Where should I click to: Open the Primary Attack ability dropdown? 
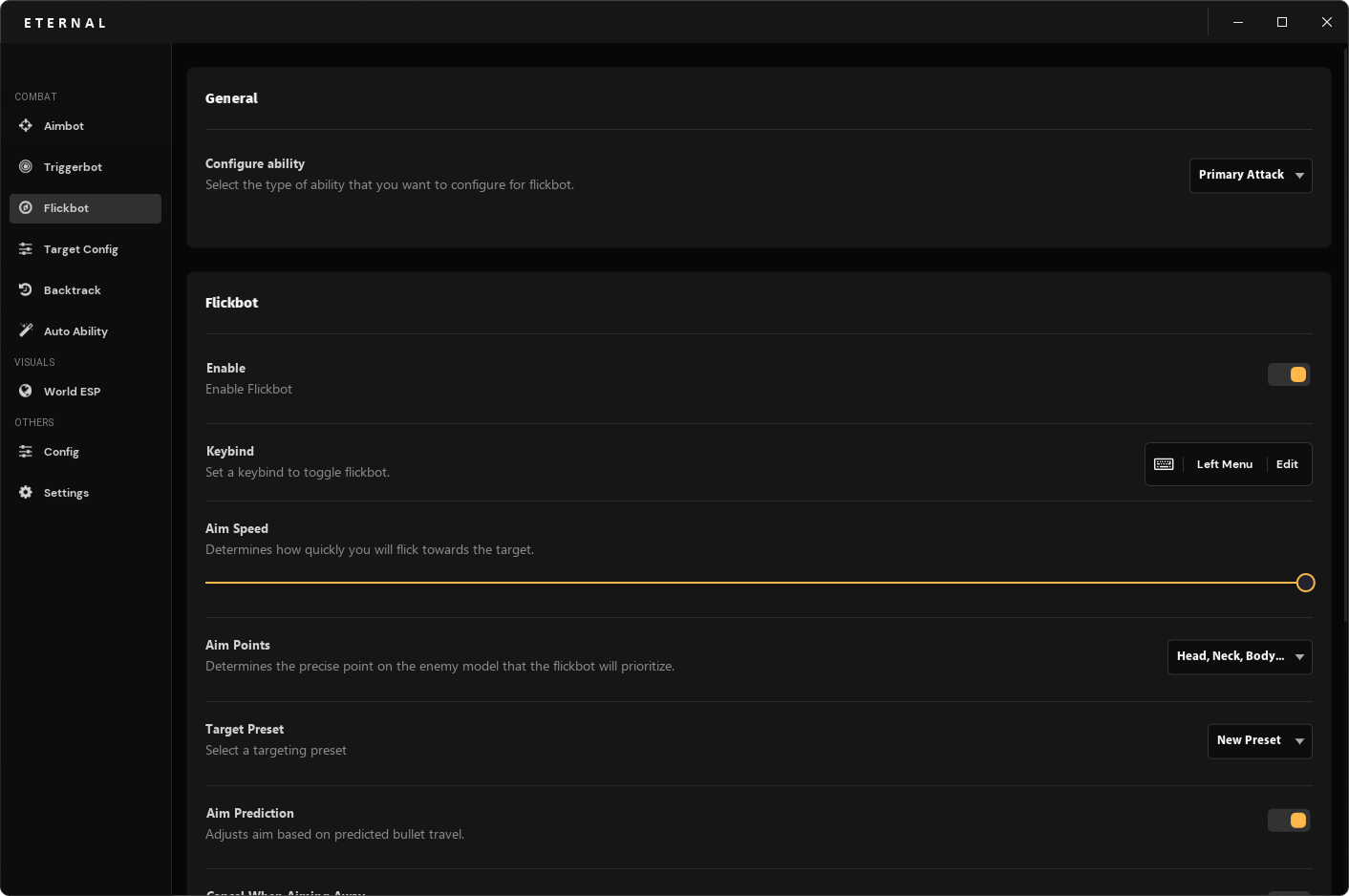[1250, 176]
